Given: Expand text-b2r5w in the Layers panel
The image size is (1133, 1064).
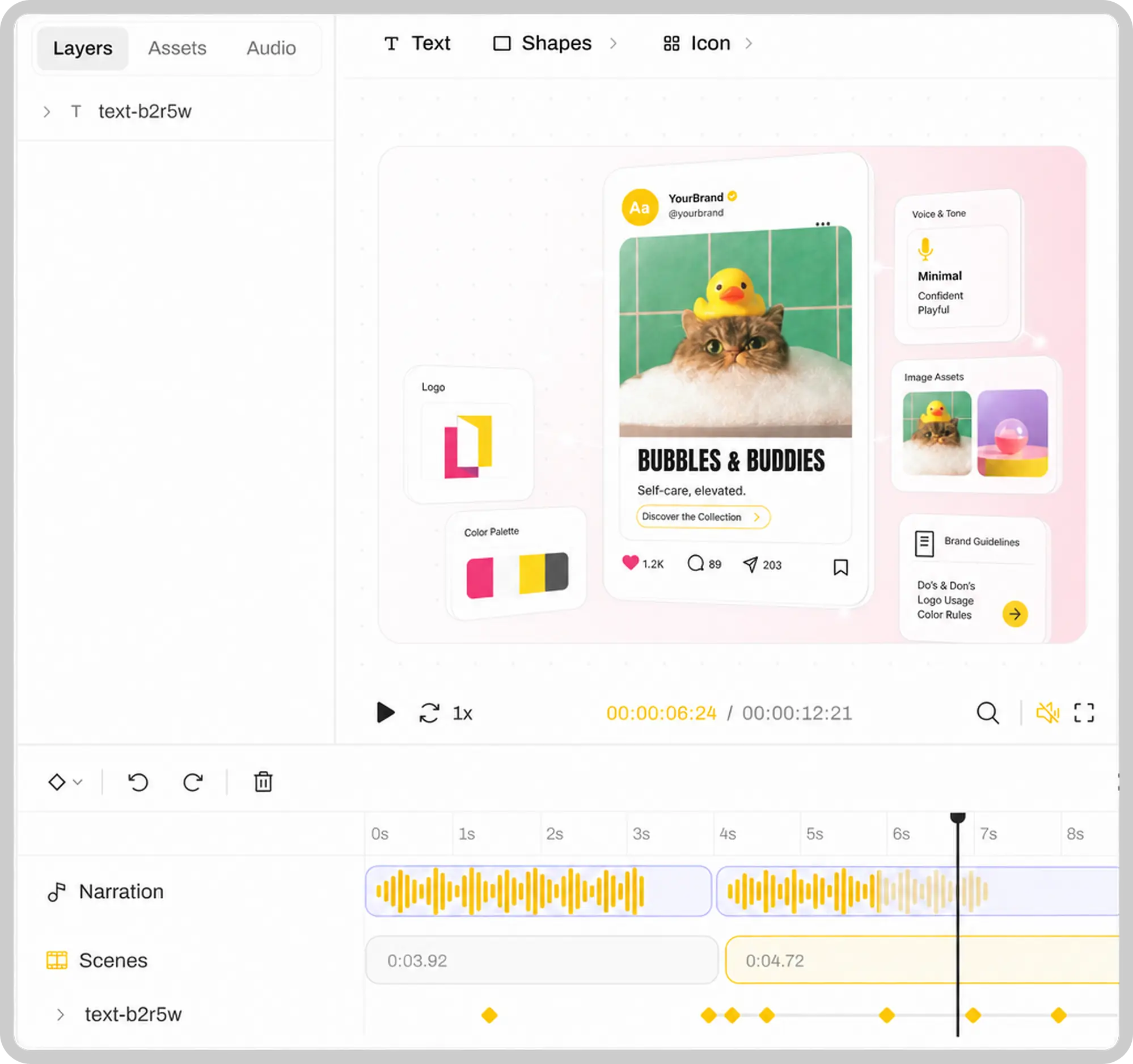Looking at the screenshot, I should [46, 112].
